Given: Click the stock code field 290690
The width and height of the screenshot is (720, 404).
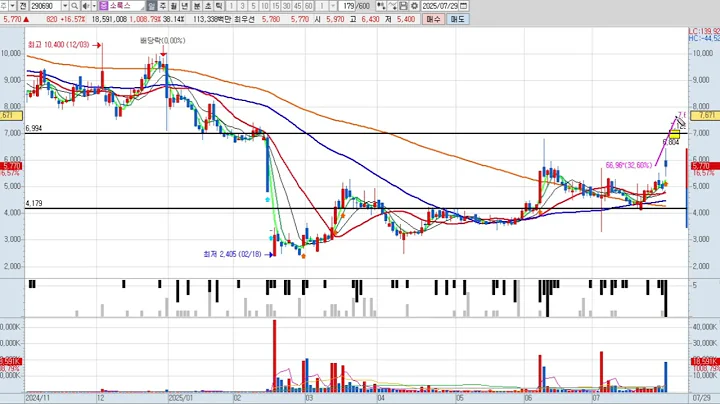Looking at the screenshot, I should (x=45, y=6).
